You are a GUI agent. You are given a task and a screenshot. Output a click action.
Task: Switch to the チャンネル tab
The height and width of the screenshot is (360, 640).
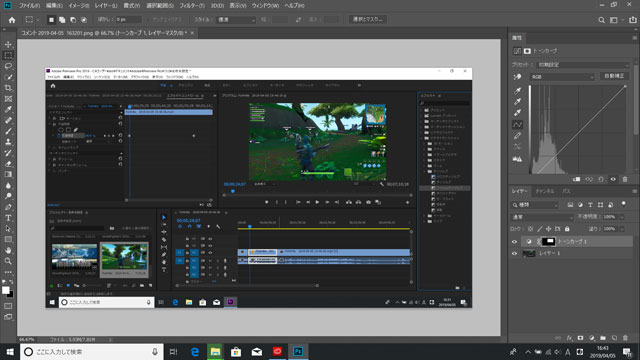(x=545, y=191)
